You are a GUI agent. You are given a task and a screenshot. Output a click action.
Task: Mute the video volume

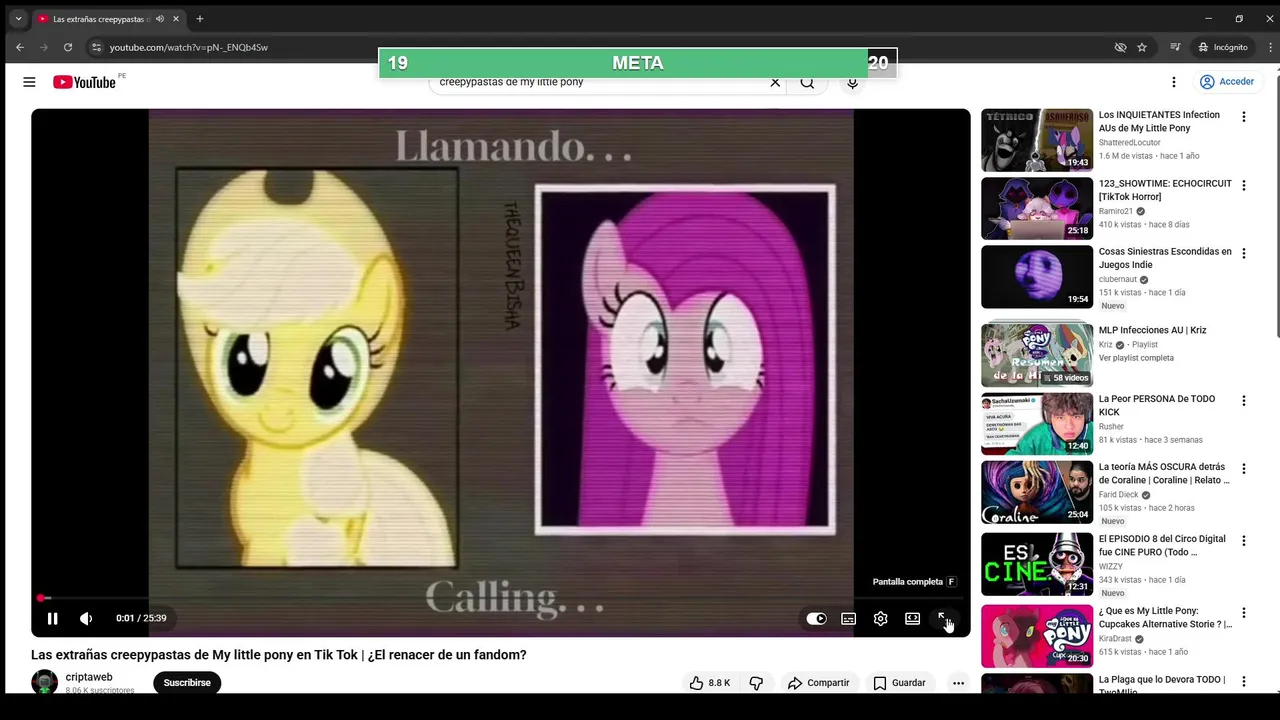coord(86,618)
